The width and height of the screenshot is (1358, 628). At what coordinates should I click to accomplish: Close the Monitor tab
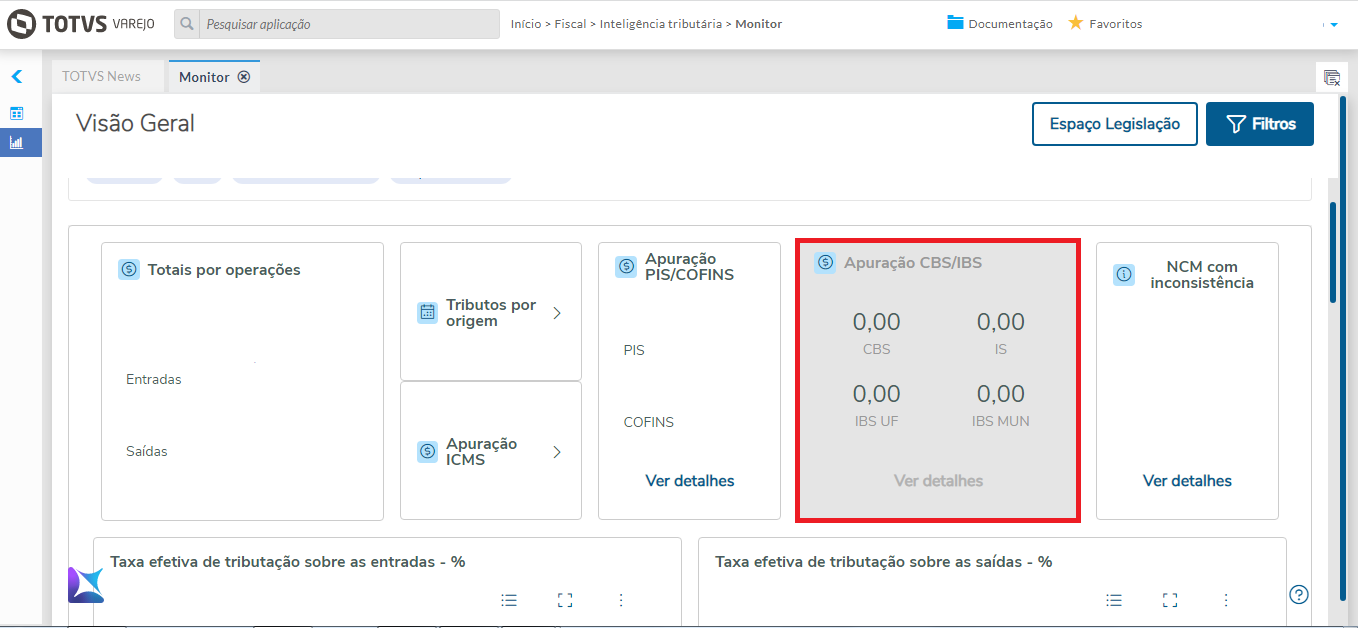point(244,77)
